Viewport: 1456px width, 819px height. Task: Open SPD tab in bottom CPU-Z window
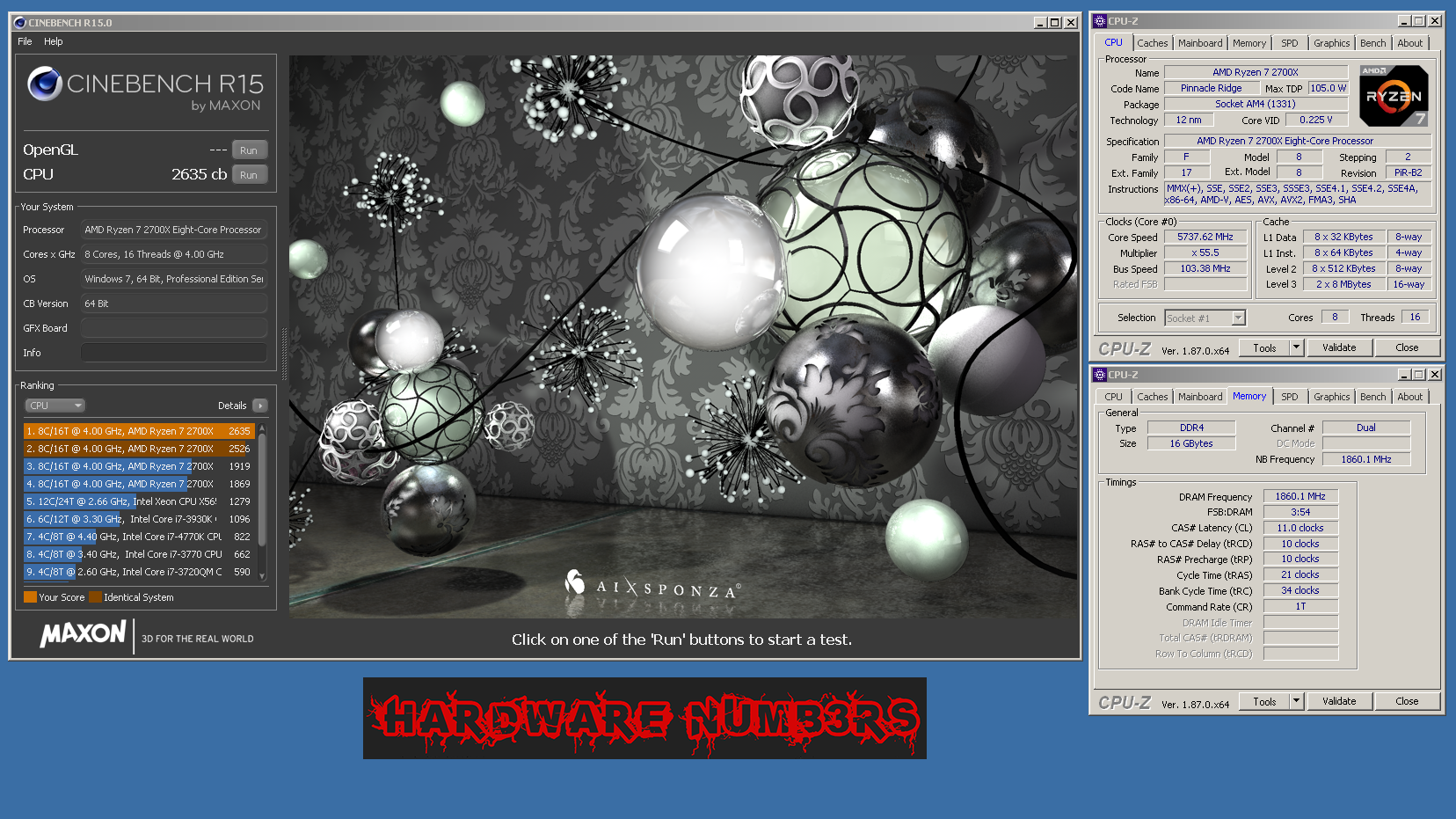tap(1289, 397)
